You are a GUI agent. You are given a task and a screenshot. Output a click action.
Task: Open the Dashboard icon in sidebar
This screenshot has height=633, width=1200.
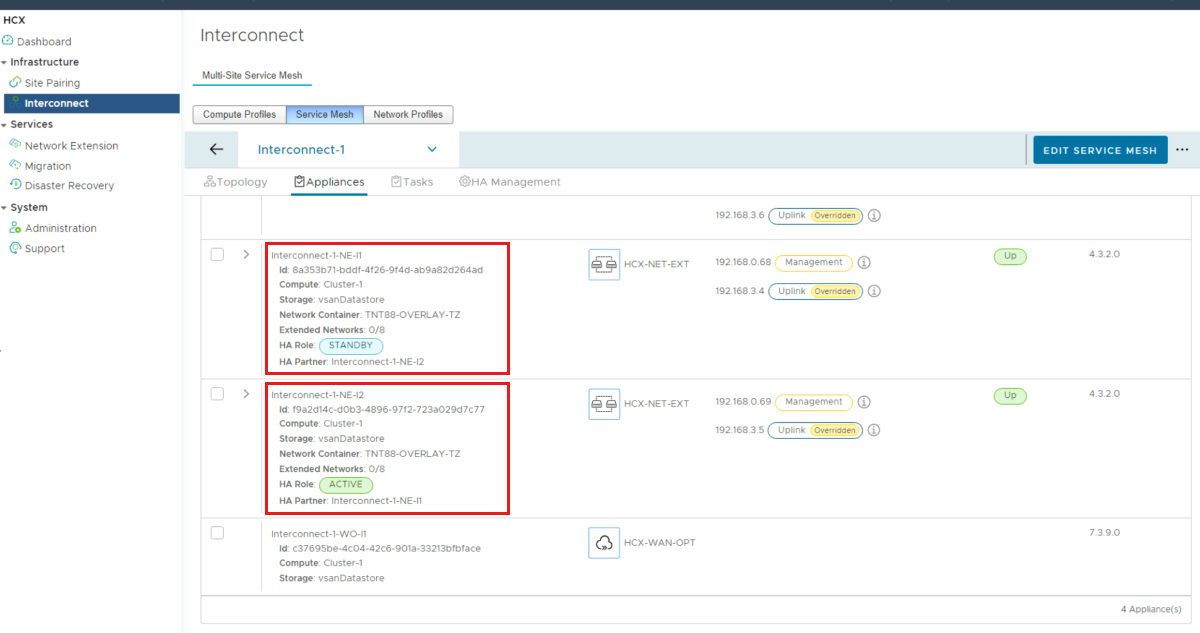[x=8, y=41]
